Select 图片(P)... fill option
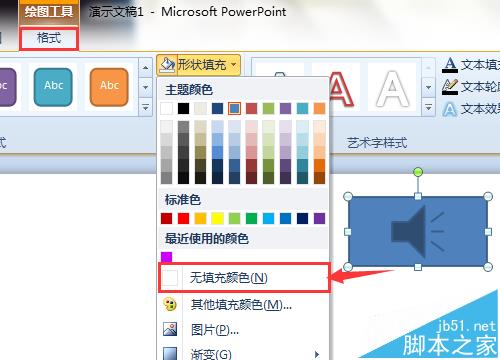This screenshot has height=360, width=500. [x=244, y=330]
